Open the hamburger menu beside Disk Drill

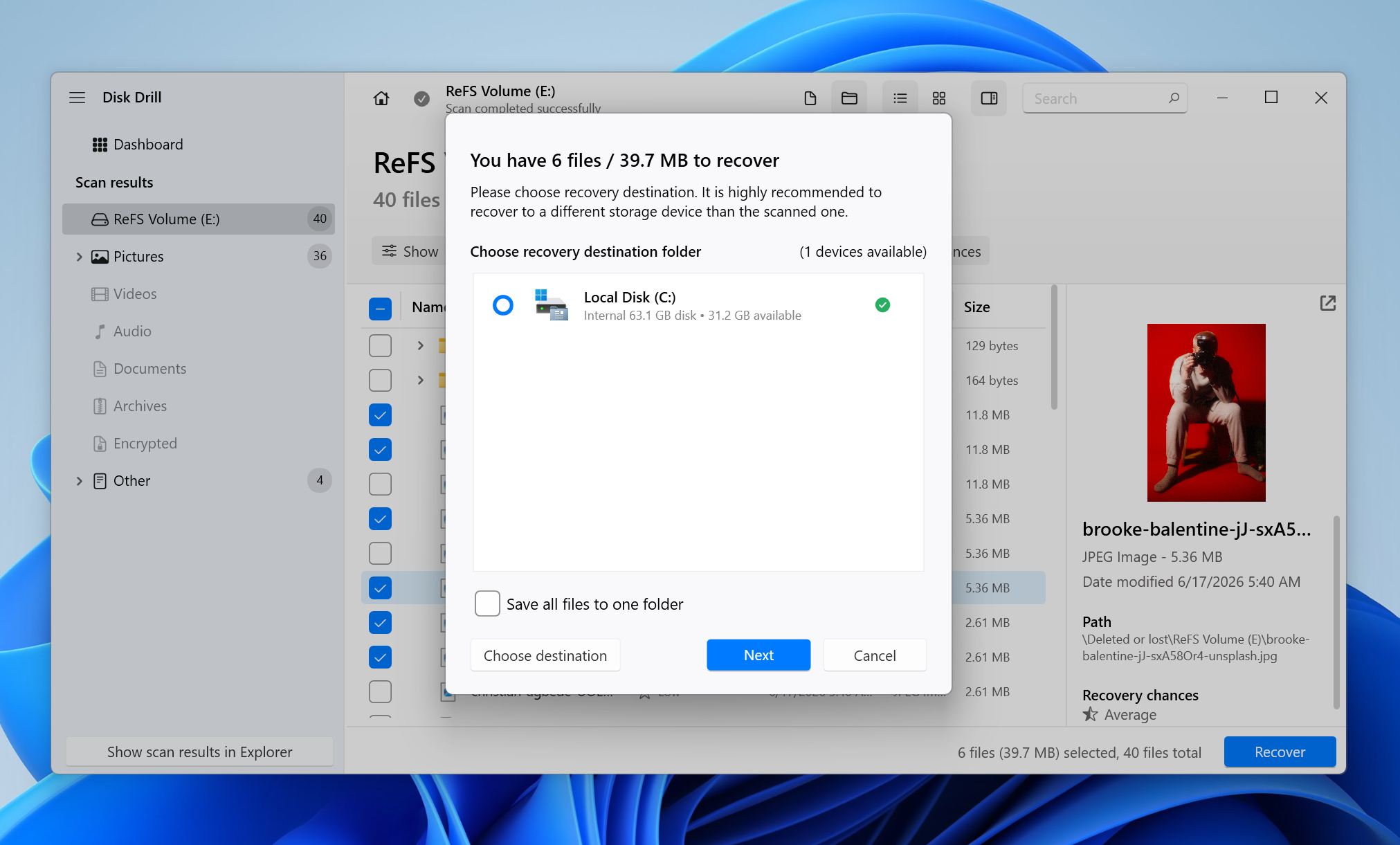tap(77, 98)
